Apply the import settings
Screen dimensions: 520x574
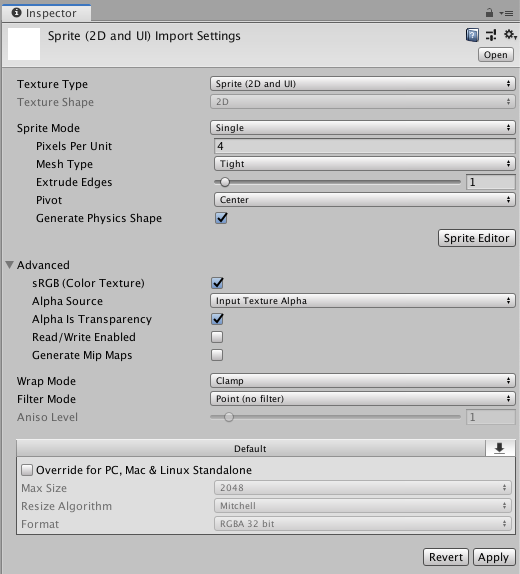(x=494, y=557)
